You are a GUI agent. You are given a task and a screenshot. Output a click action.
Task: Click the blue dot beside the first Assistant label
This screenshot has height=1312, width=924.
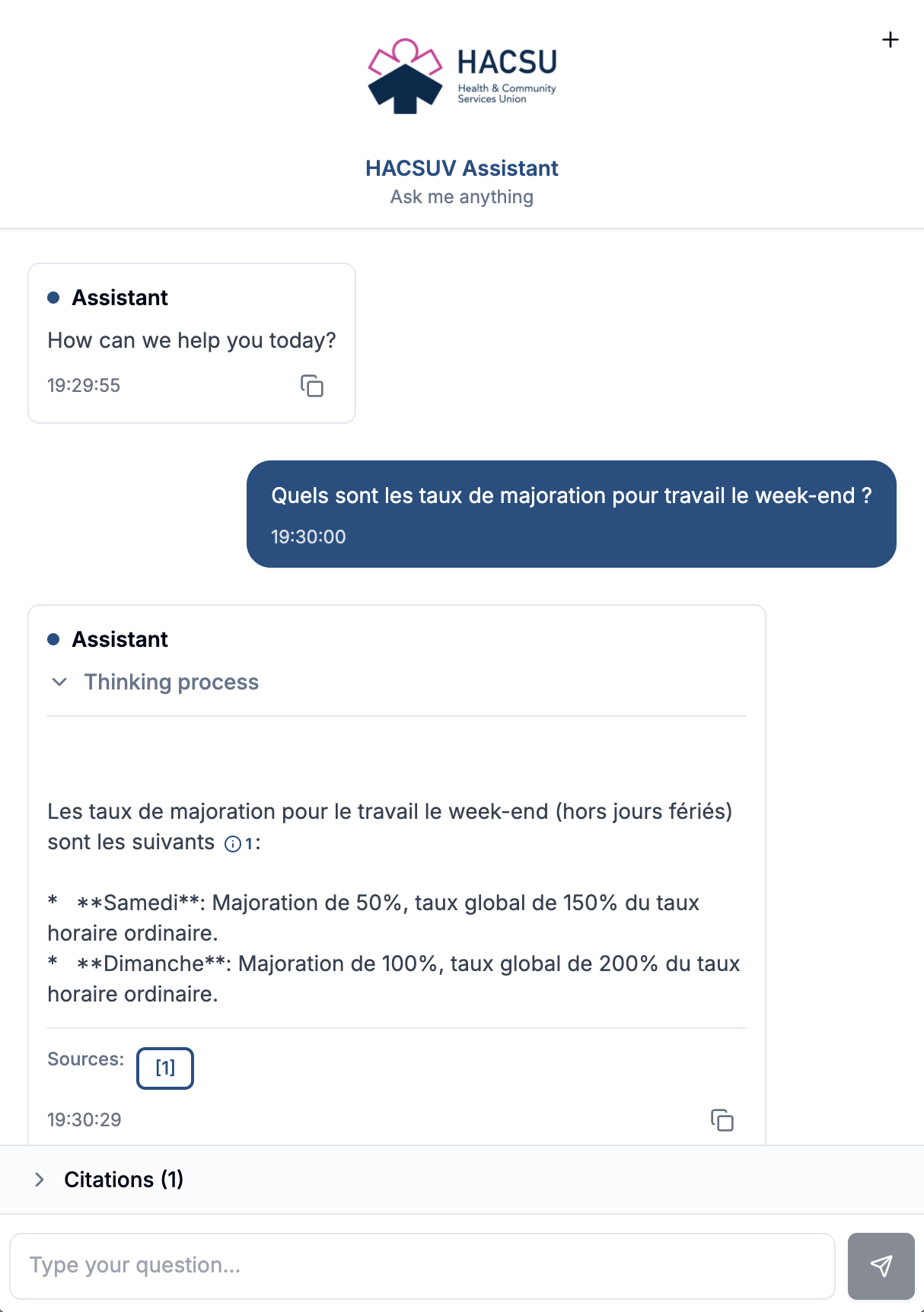tap(53, 298)
